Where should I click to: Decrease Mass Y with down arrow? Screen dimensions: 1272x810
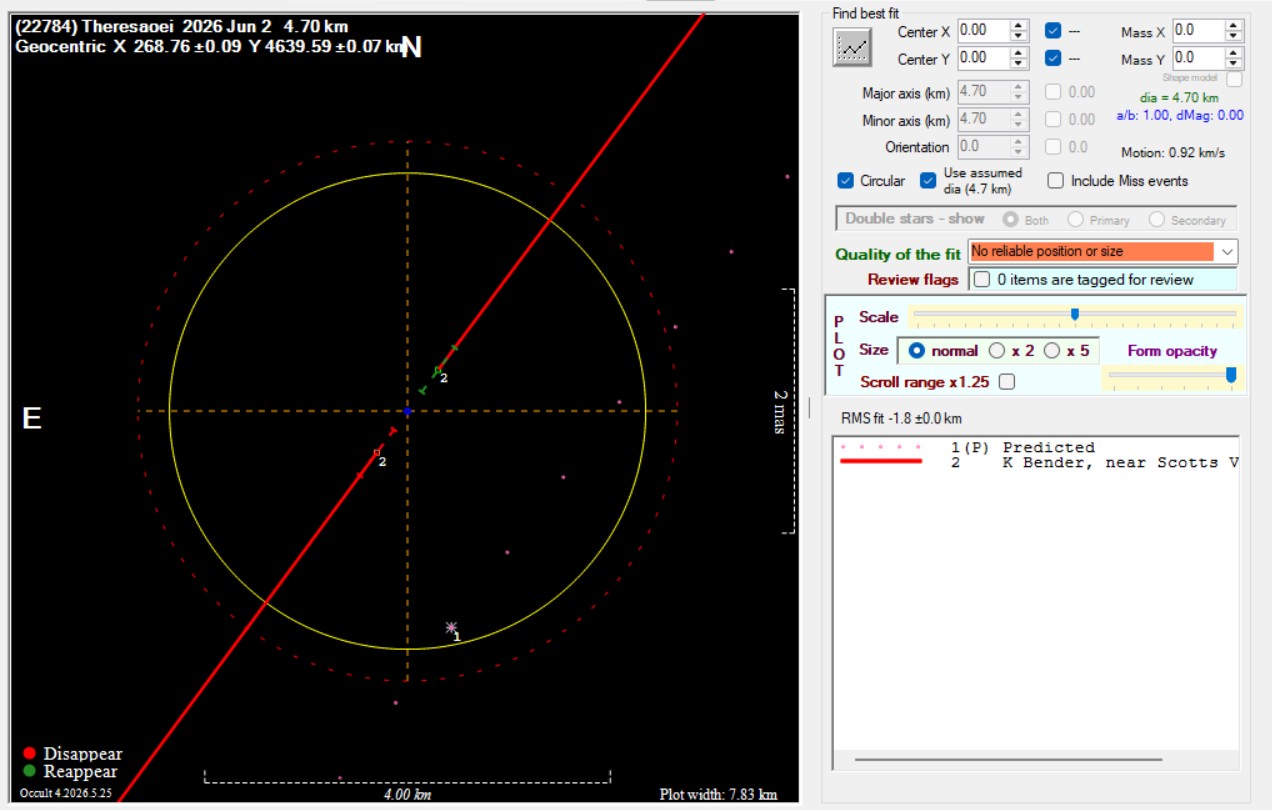coord(1235,64)
